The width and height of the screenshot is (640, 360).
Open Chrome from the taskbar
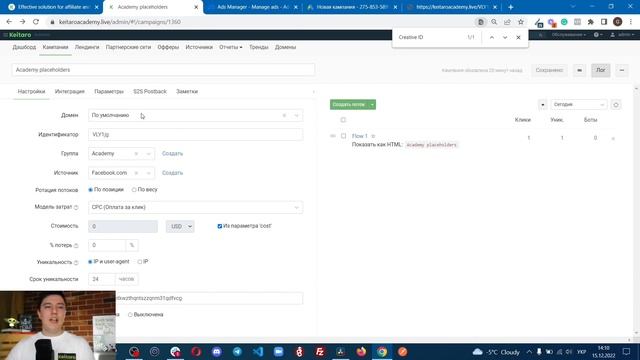382,351
